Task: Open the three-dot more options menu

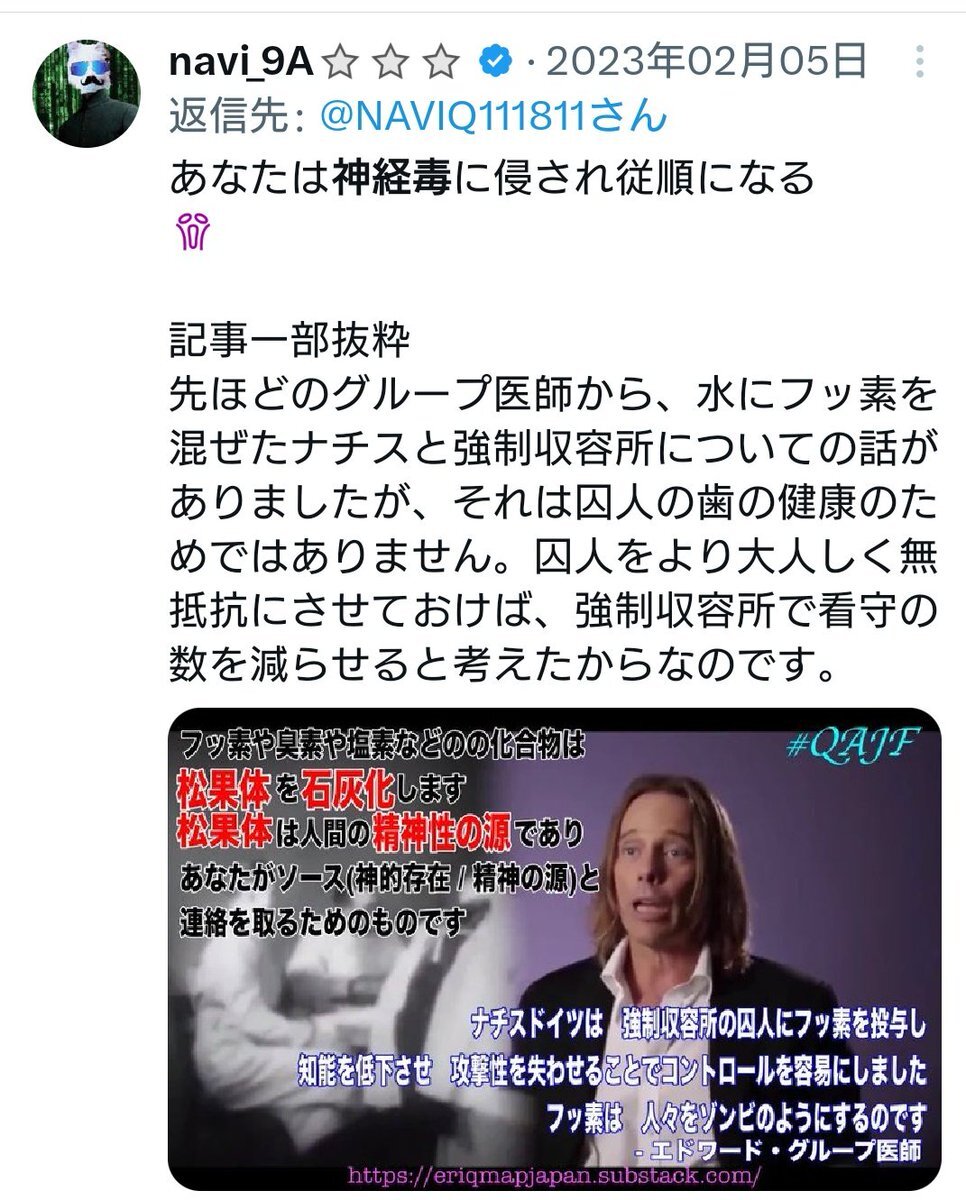Action: click(x=920, y=65)
